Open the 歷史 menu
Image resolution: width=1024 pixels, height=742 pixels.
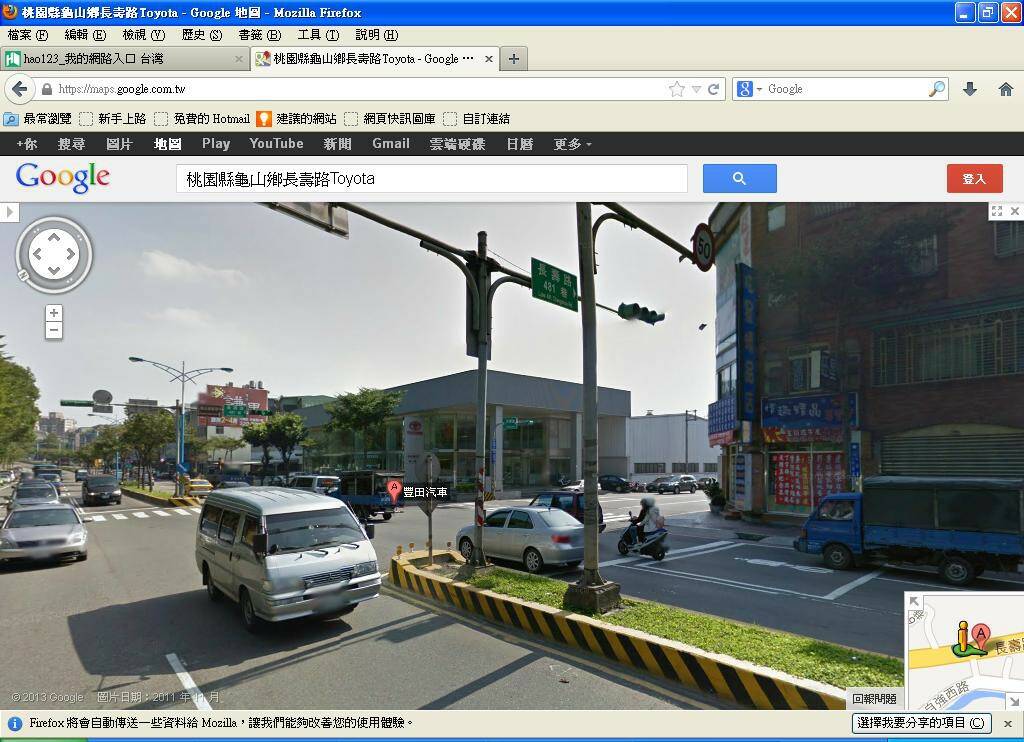tap(202, 35)
